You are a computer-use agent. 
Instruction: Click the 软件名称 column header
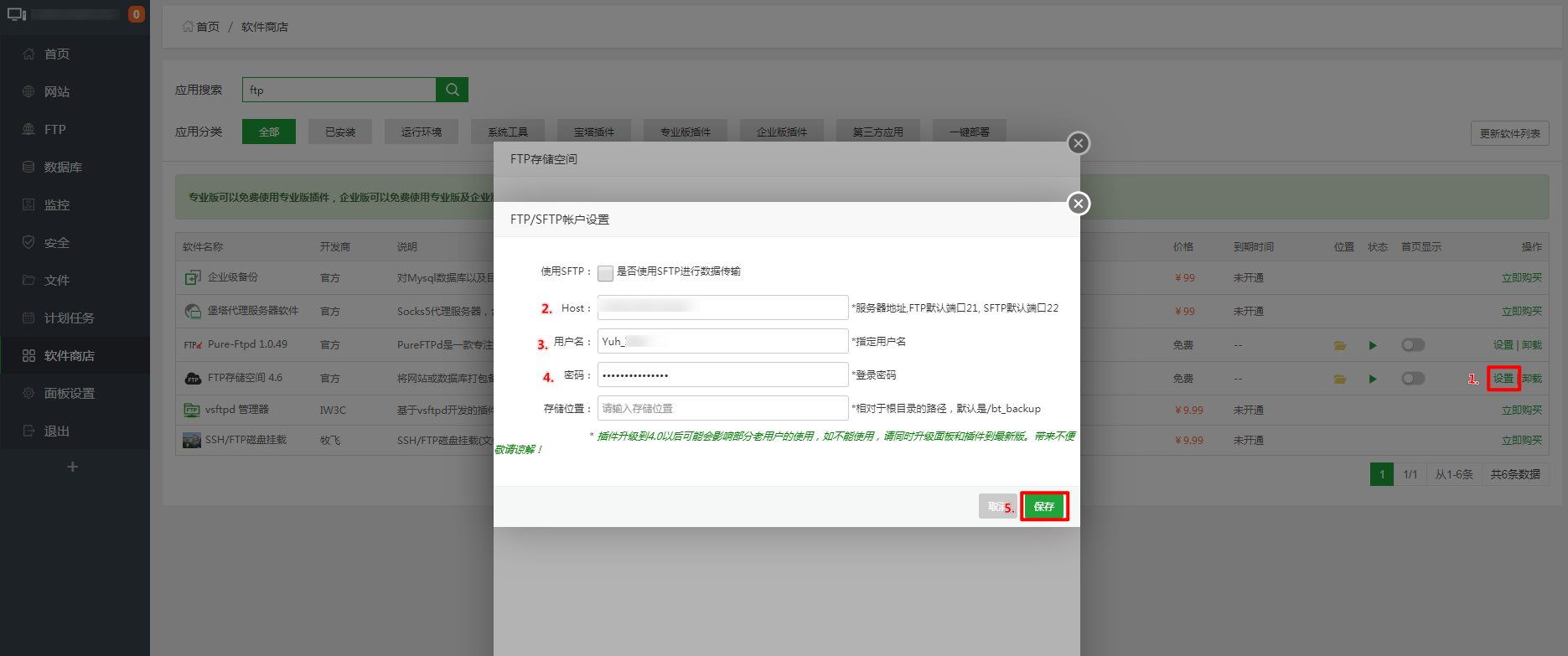click(203, 247)
